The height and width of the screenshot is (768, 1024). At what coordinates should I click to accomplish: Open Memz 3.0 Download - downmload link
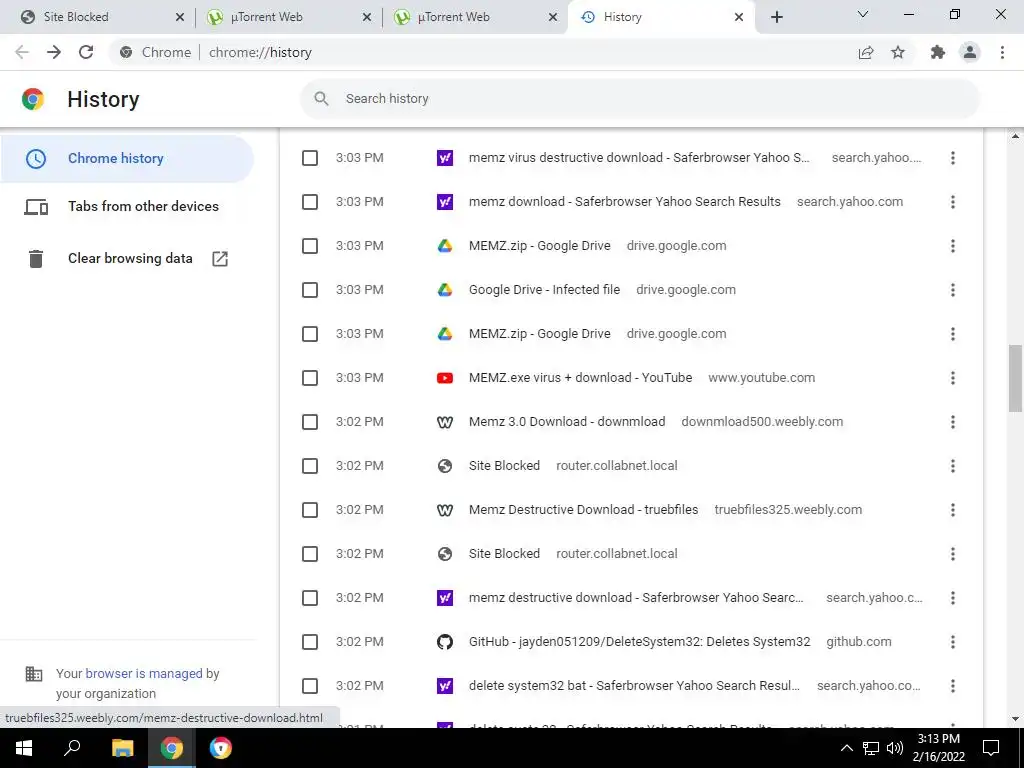567,422
